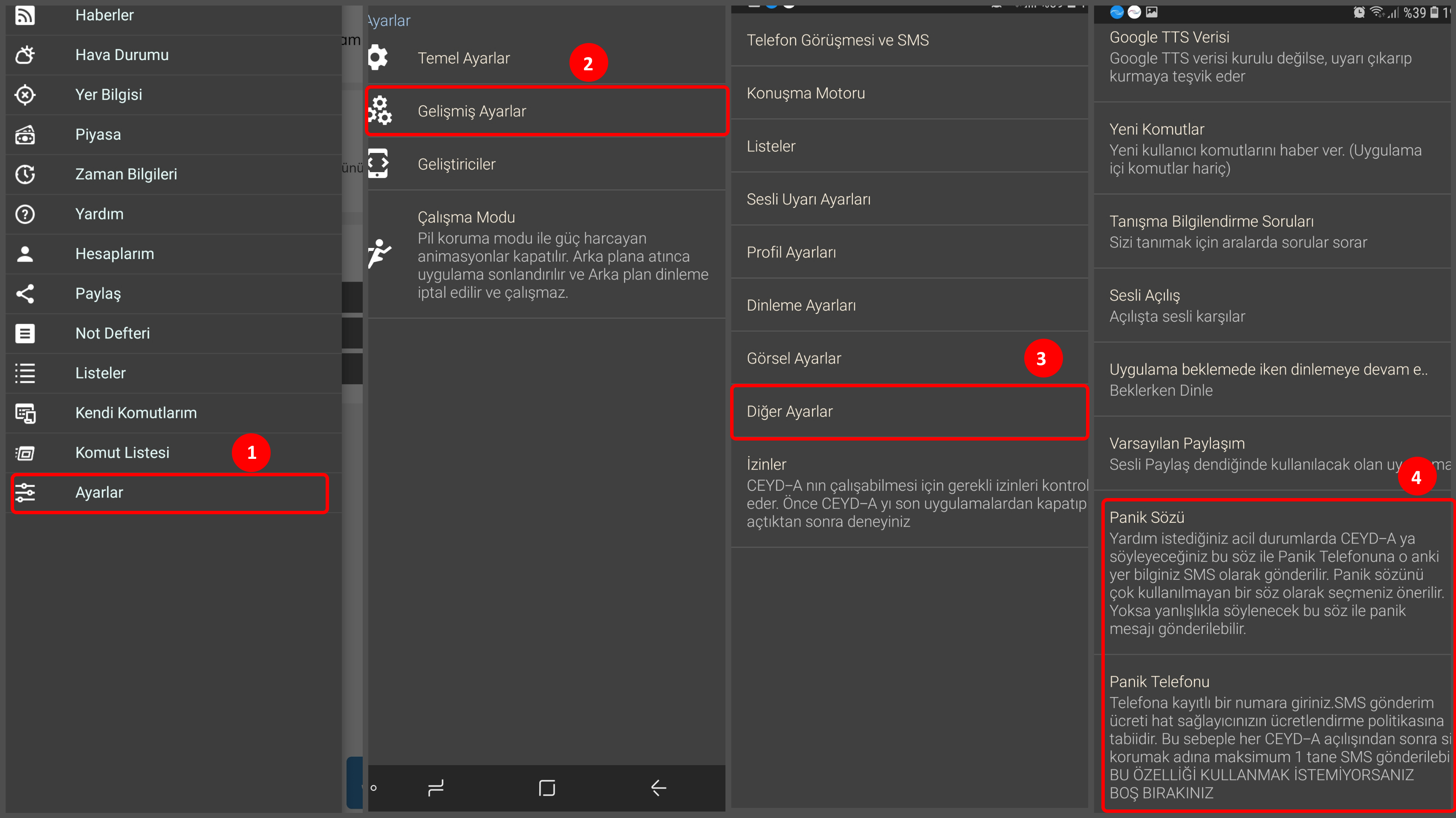Viewport: 1456px width, 818px height.
Task: Tap the Geliştiriciler code phone icon
Action: point(378,164)
